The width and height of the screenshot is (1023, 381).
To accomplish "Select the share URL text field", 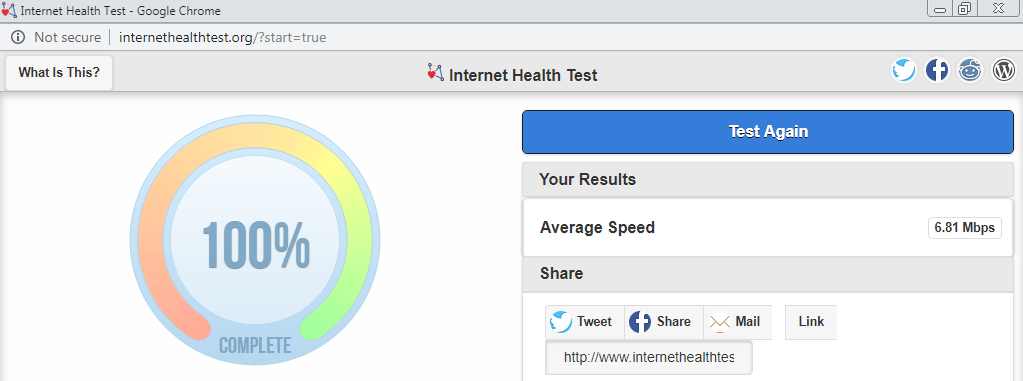I will click(x=649, y=358).
